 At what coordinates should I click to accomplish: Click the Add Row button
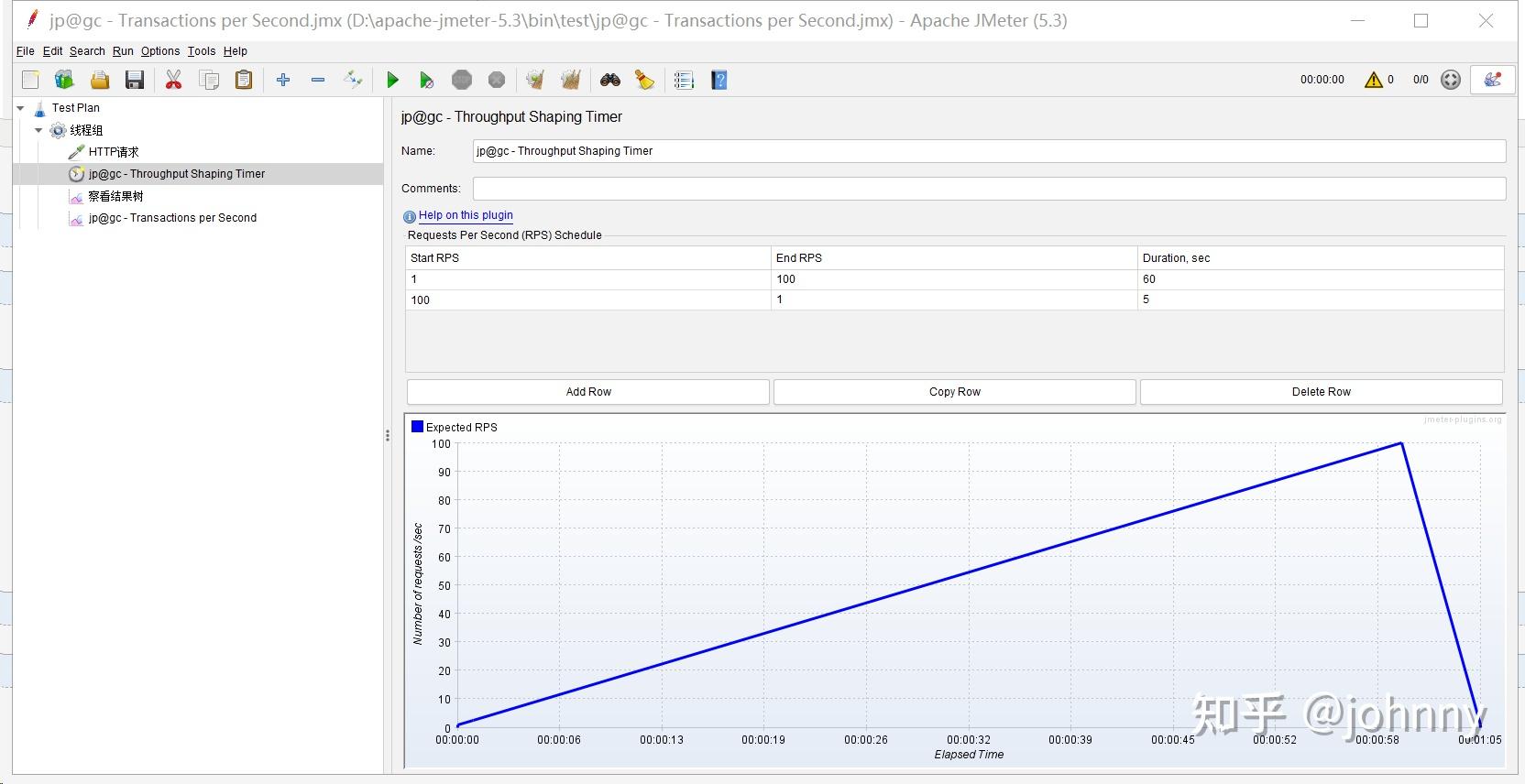587,392
